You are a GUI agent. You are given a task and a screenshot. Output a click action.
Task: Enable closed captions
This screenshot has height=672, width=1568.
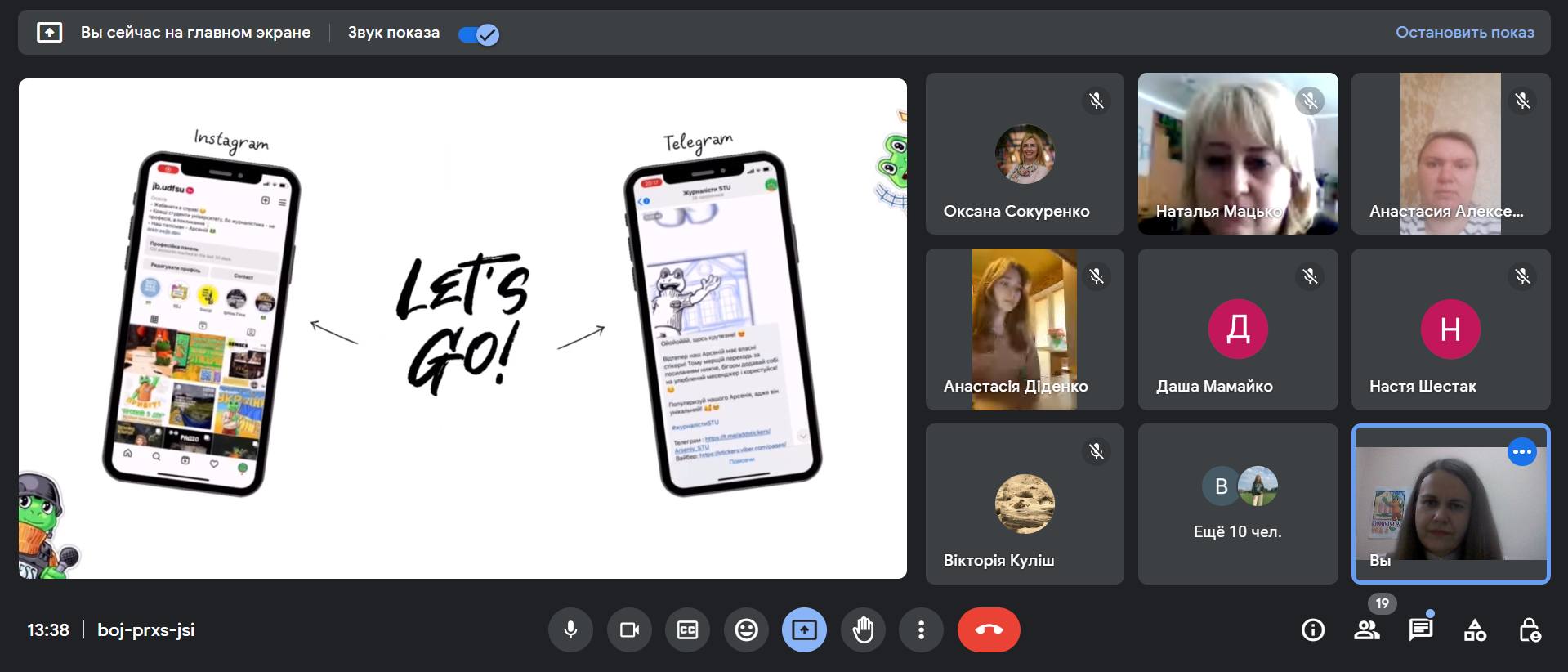click(688, 629)
